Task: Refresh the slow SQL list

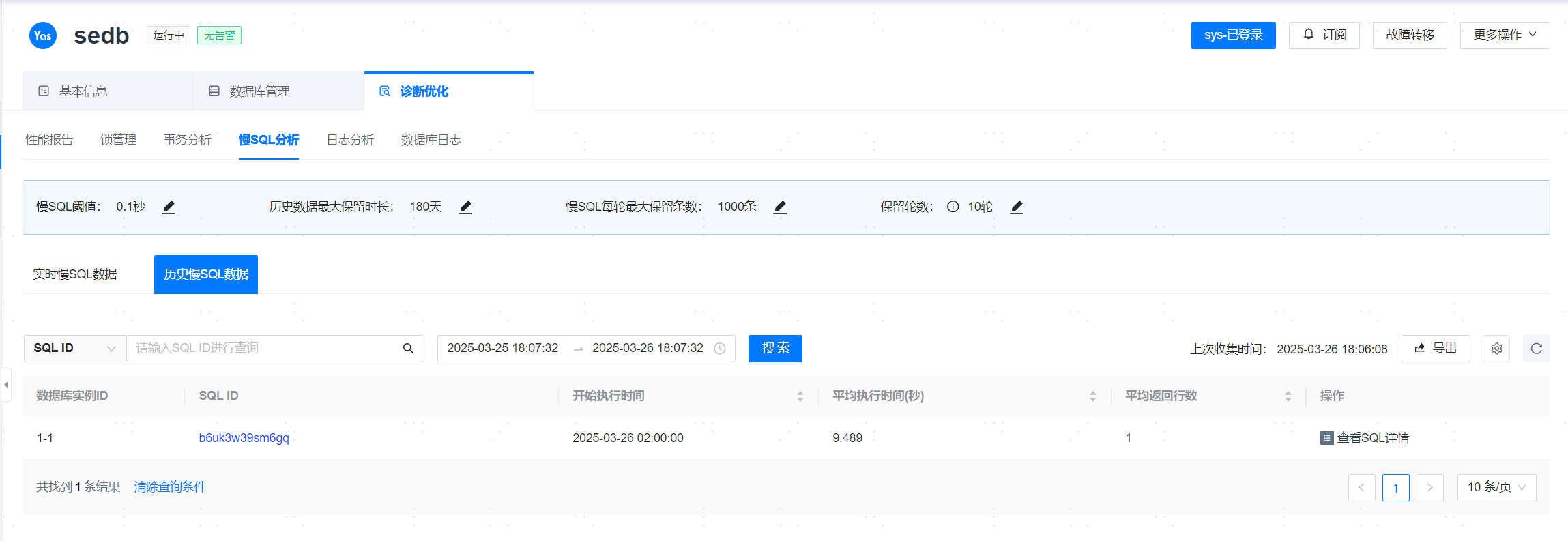Action: [x=1536, y=349]
